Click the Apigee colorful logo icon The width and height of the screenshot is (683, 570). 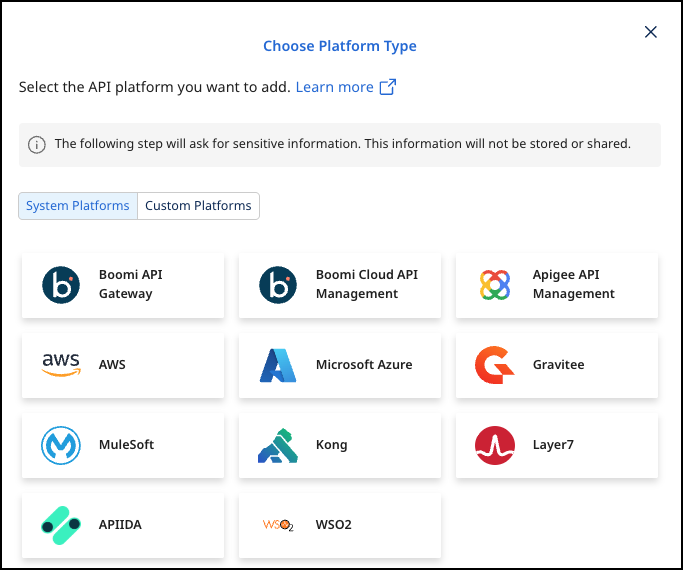[x=495, y=285]
